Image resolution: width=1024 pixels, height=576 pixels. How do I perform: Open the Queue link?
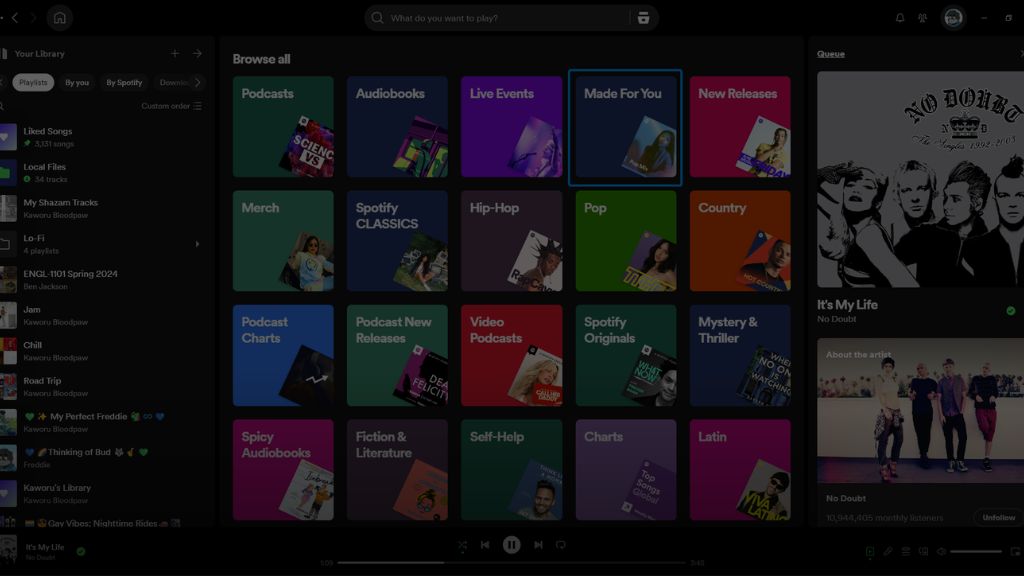coord(830,54)
